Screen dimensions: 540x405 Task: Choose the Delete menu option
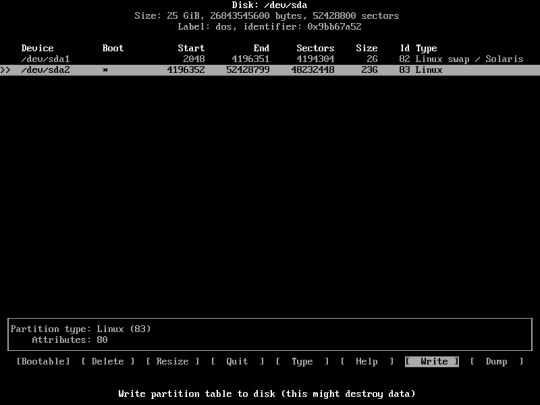click(107, 361)
